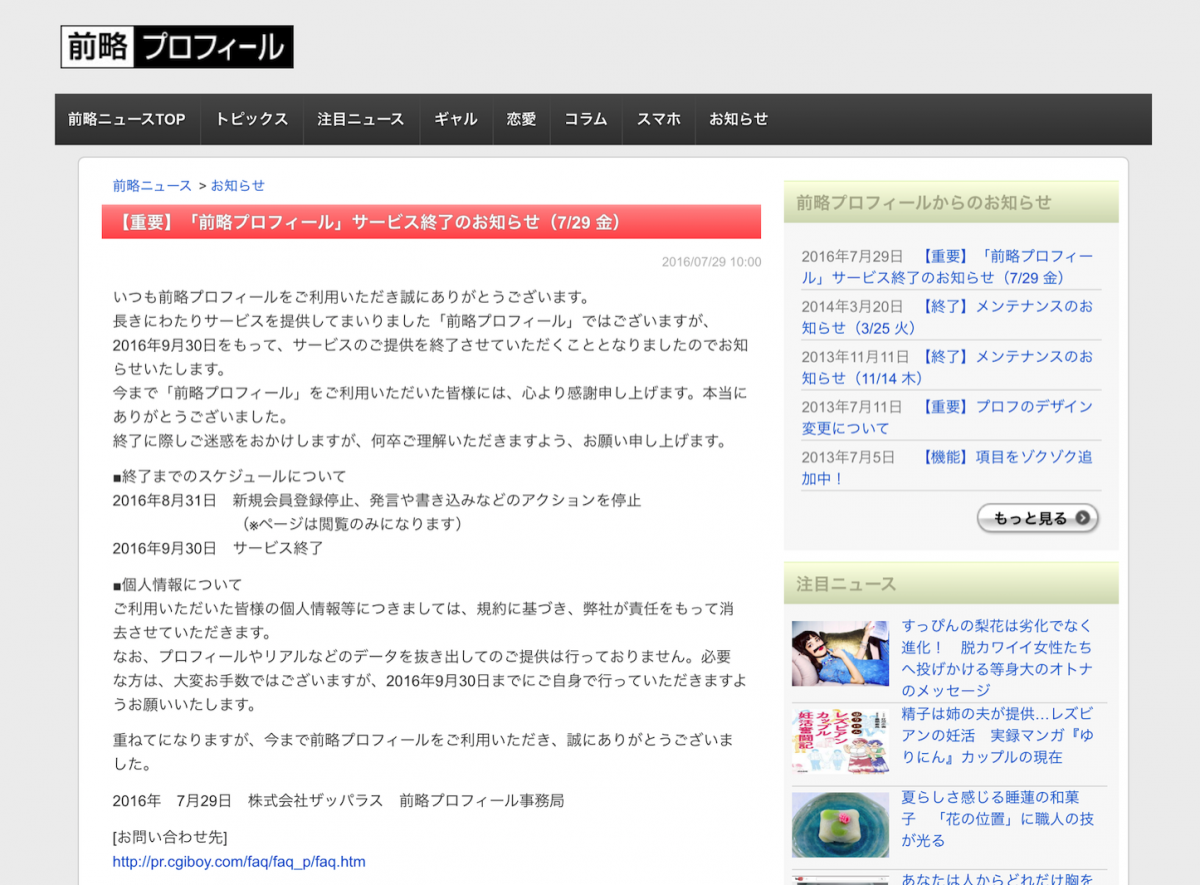Go to 注目ニュース in the nav bar
1200x885 pixels.
coord(360,119)
